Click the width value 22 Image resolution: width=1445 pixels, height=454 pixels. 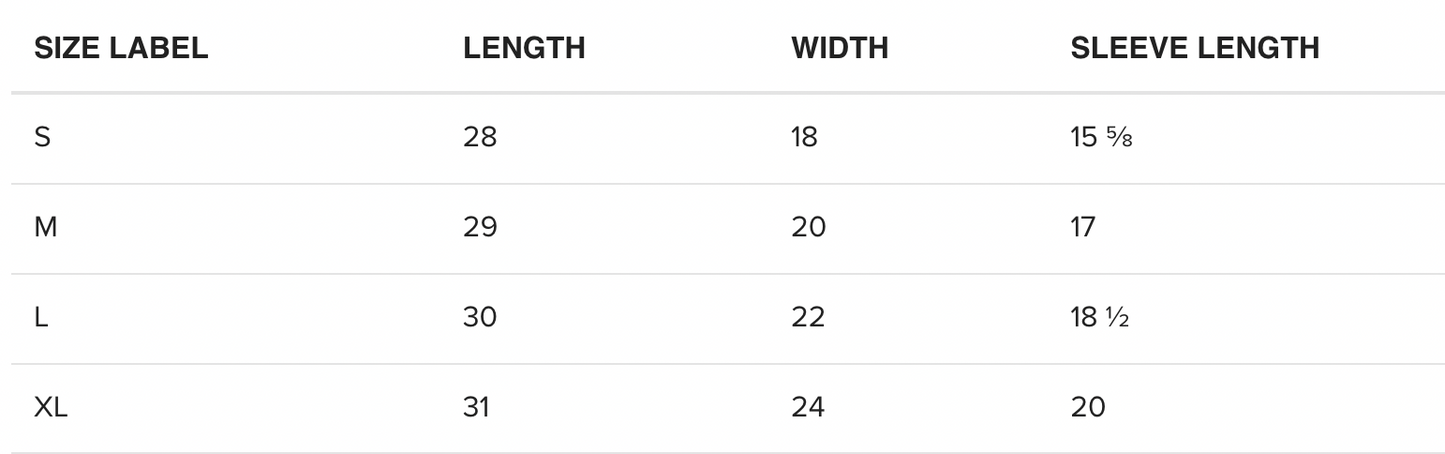(x=808, y=317)
